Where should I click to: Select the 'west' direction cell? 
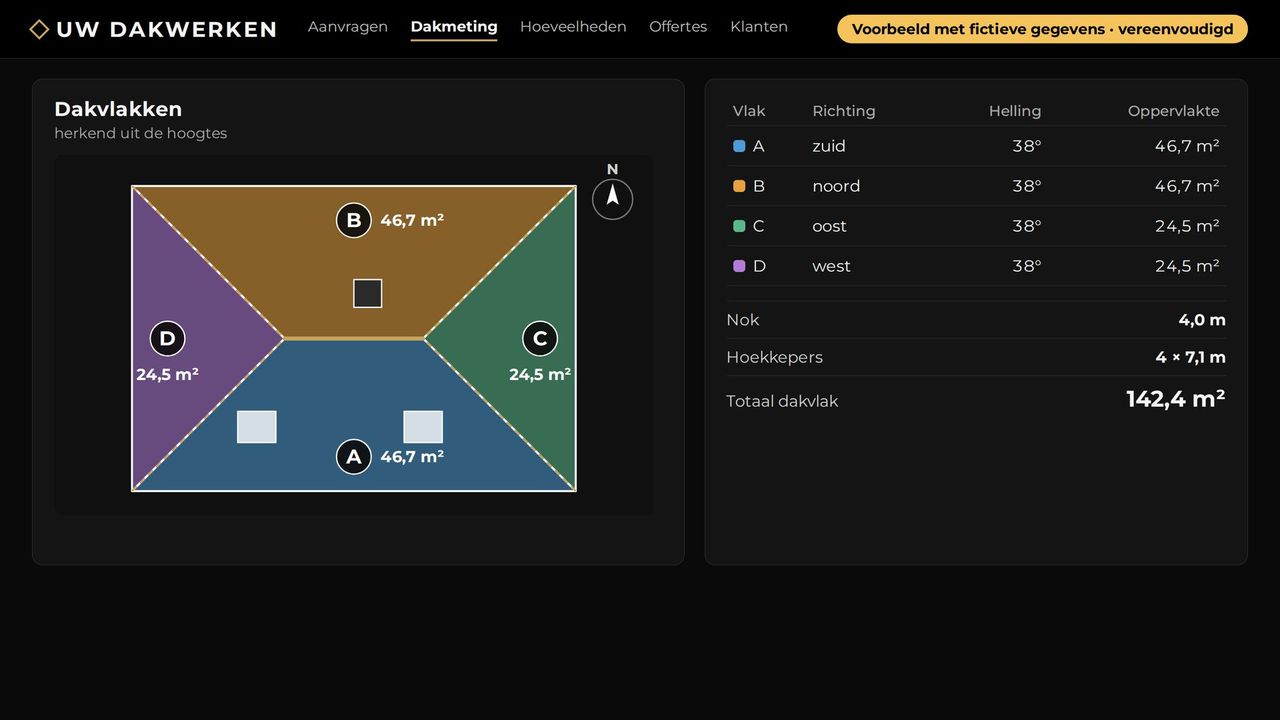831,266
